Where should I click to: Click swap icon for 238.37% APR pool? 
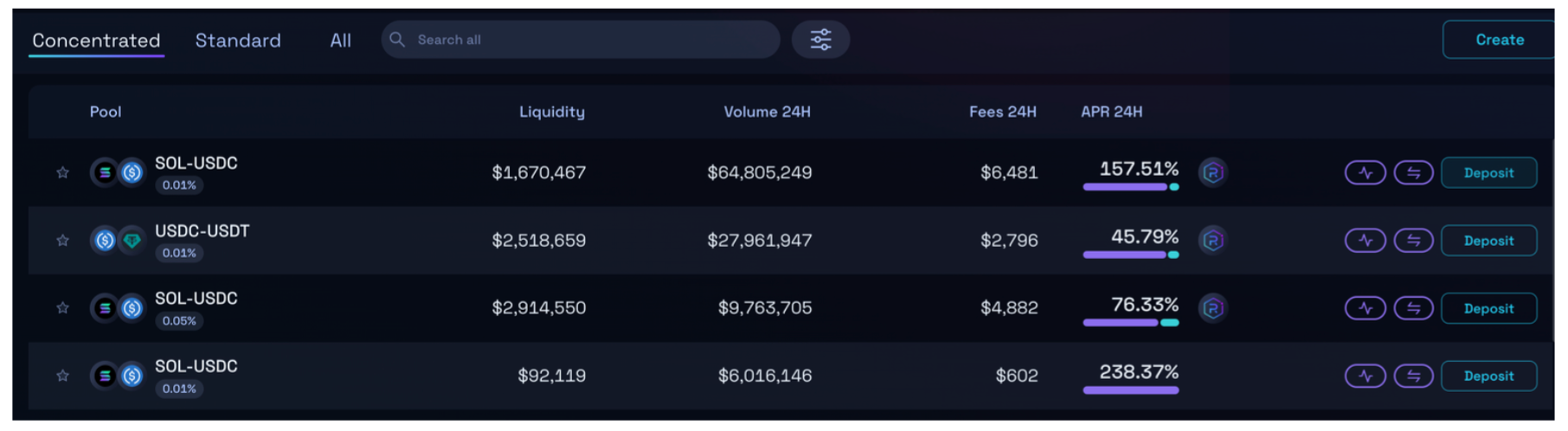click(1413, 376)
